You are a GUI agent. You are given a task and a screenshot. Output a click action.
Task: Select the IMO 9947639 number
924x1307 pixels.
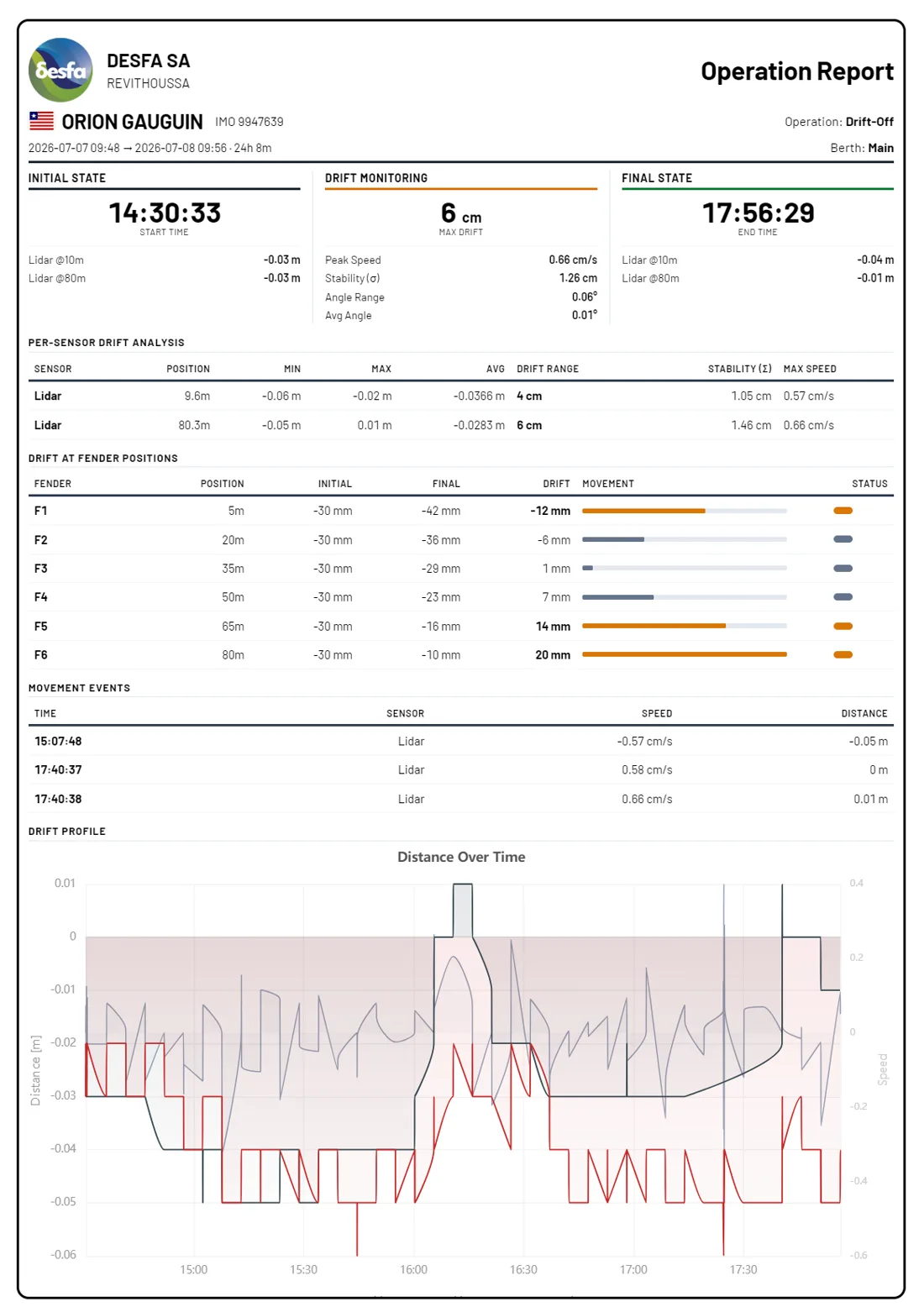click(249, 122)
